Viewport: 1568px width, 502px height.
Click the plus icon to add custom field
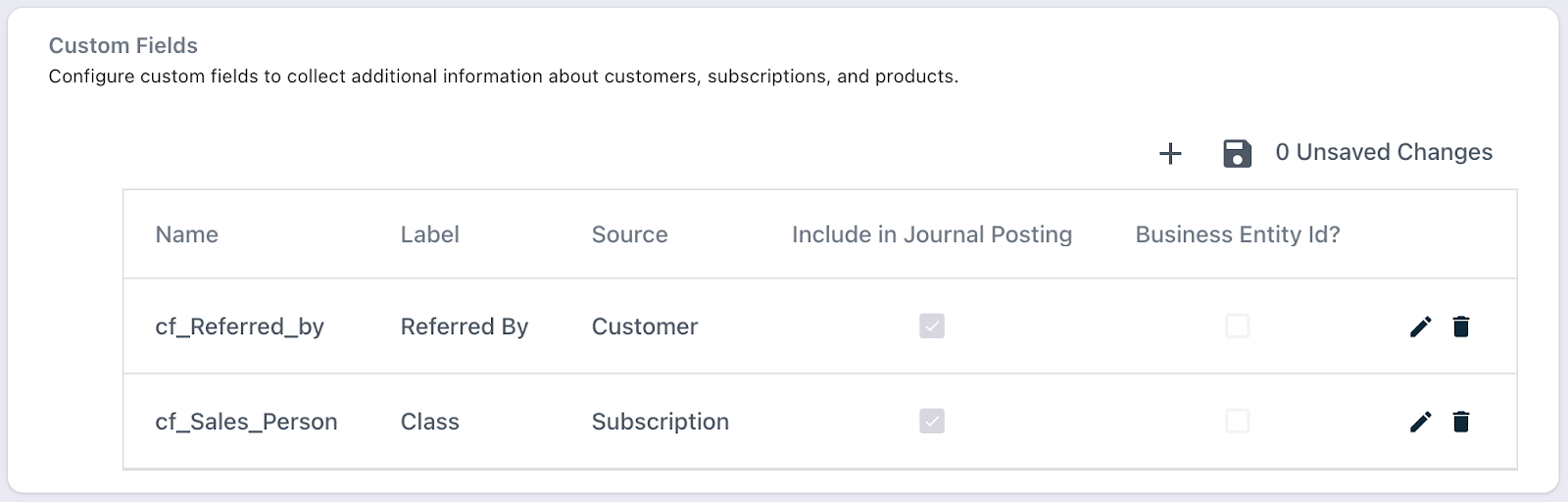click(x=1170, y=153)
